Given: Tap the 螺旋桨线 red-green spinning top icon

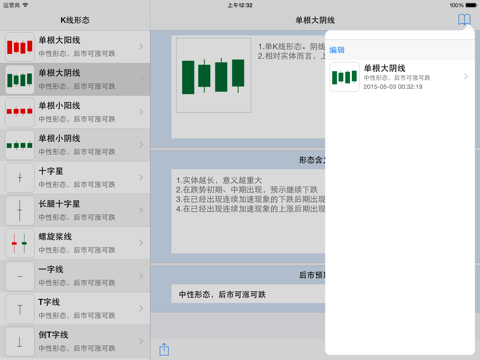Looking at the screenshot, I should click(20, 243).
